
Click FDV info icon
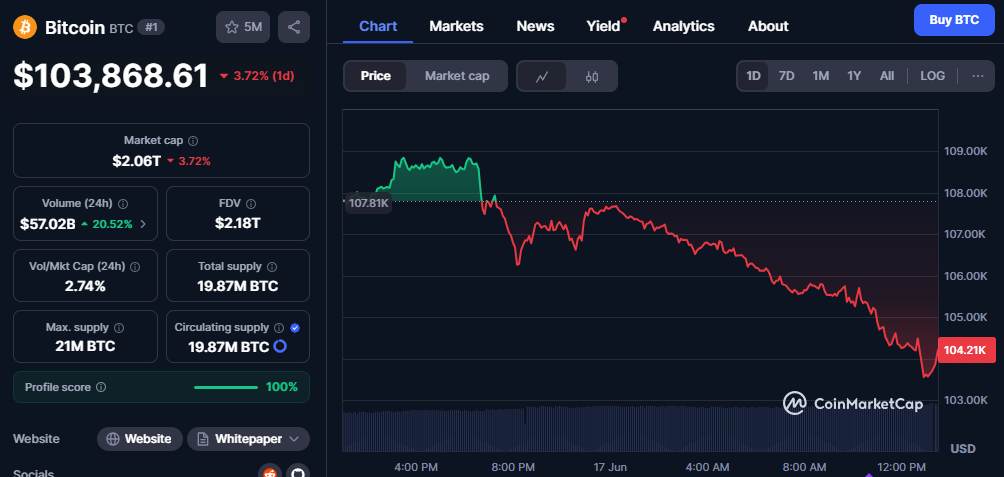(251, 204)
